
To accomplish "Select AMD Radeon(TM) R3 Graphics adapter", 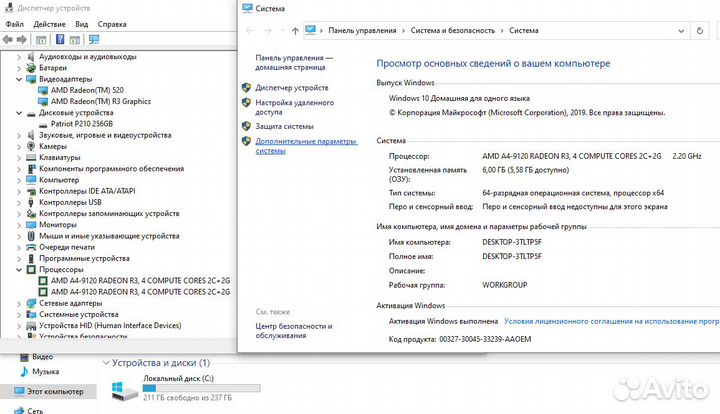I will (101, 101).
